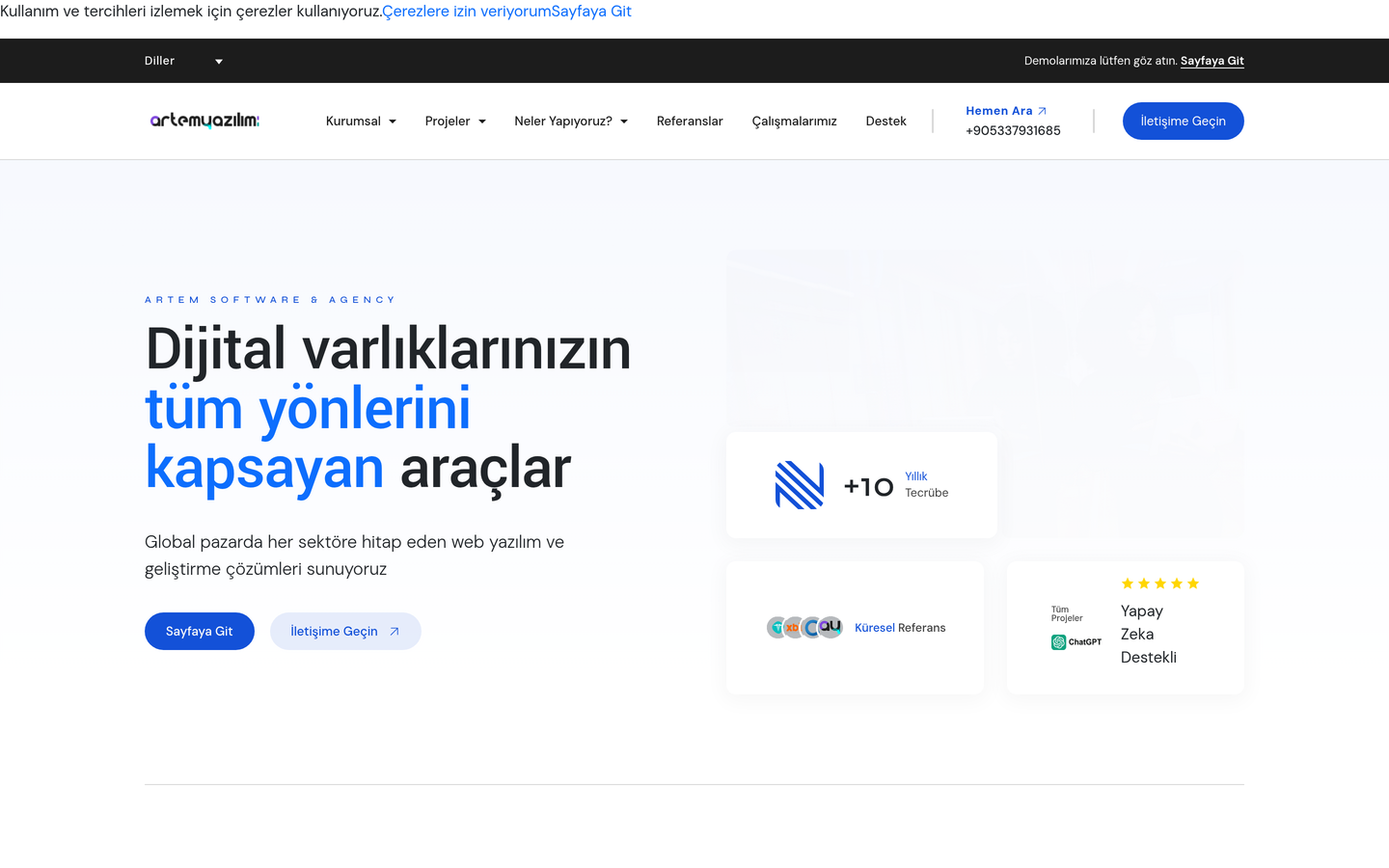Click the İletişime Geçin button in header
Image resolution: width=1389 pixels, height=868 pixels.
coord(1184,121)
